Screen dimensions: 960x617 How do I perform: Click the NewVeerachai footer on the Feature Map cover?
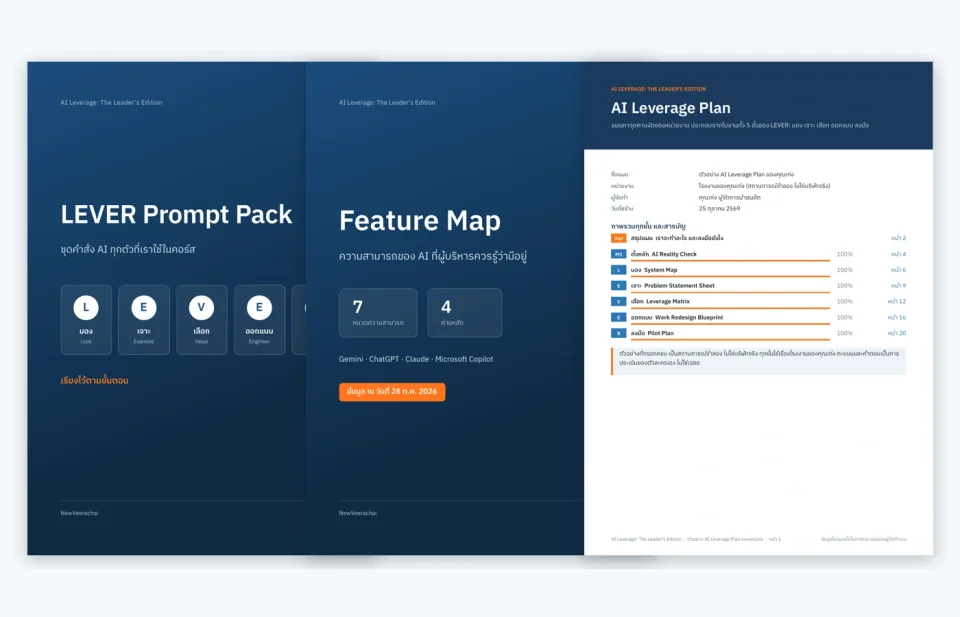(x=358, y=513)
